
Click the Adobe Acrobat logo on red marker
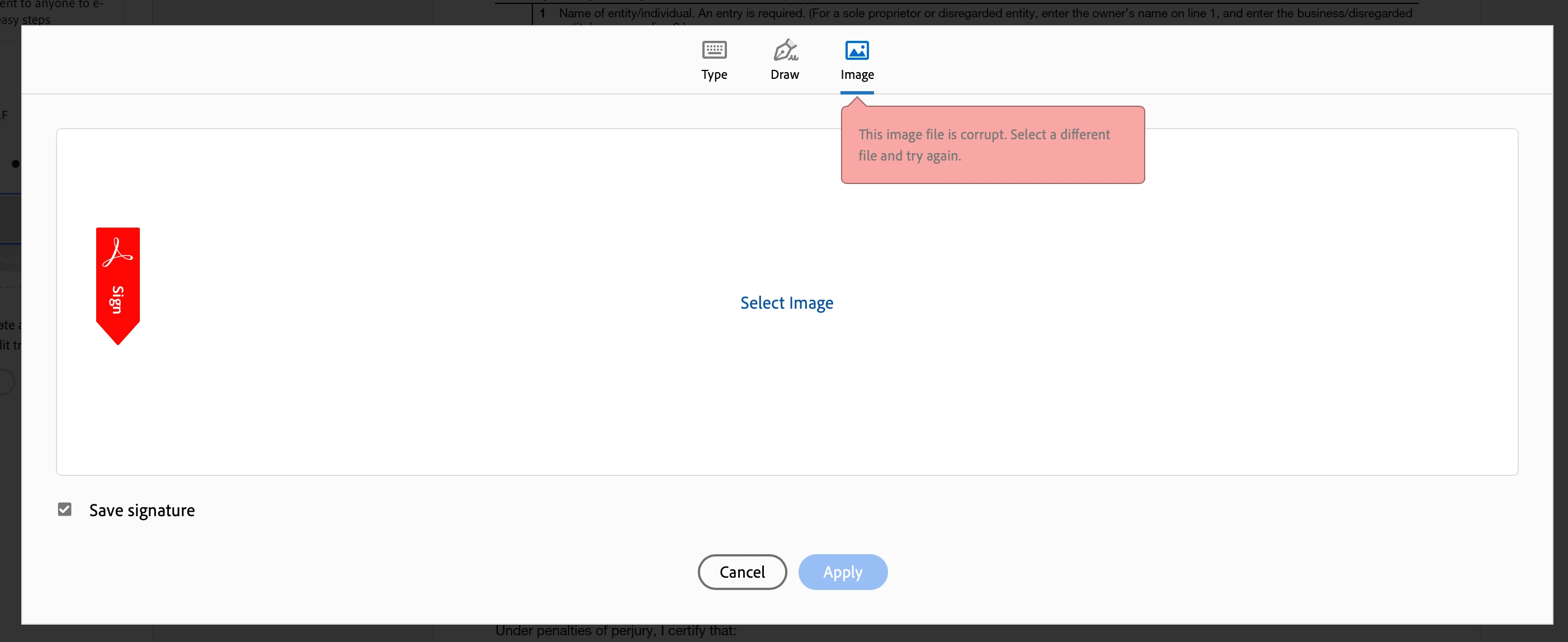pyautogui.click(x=117, y=253)
